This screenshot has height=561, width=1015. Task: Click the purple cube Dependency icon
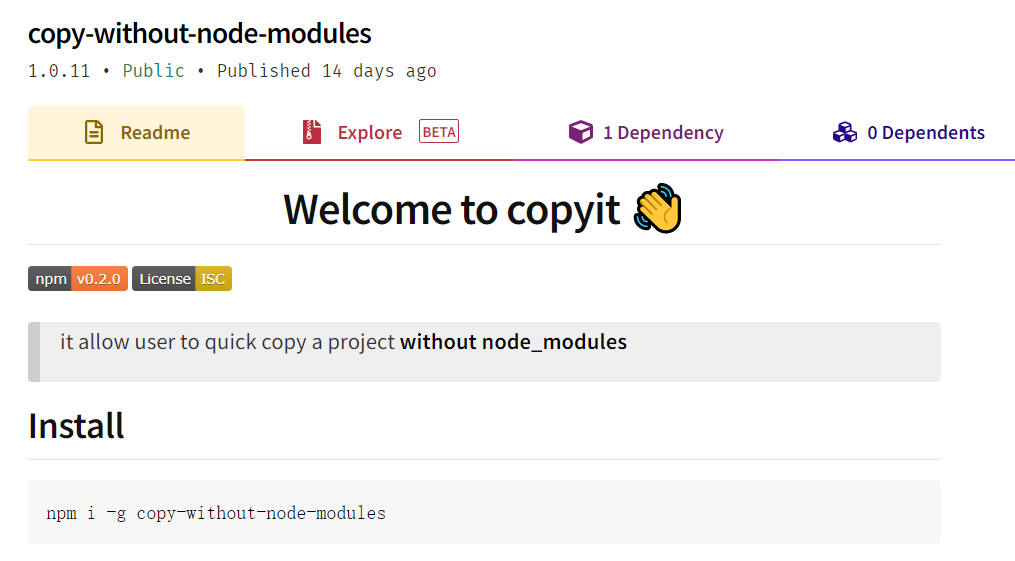[580, 133]
